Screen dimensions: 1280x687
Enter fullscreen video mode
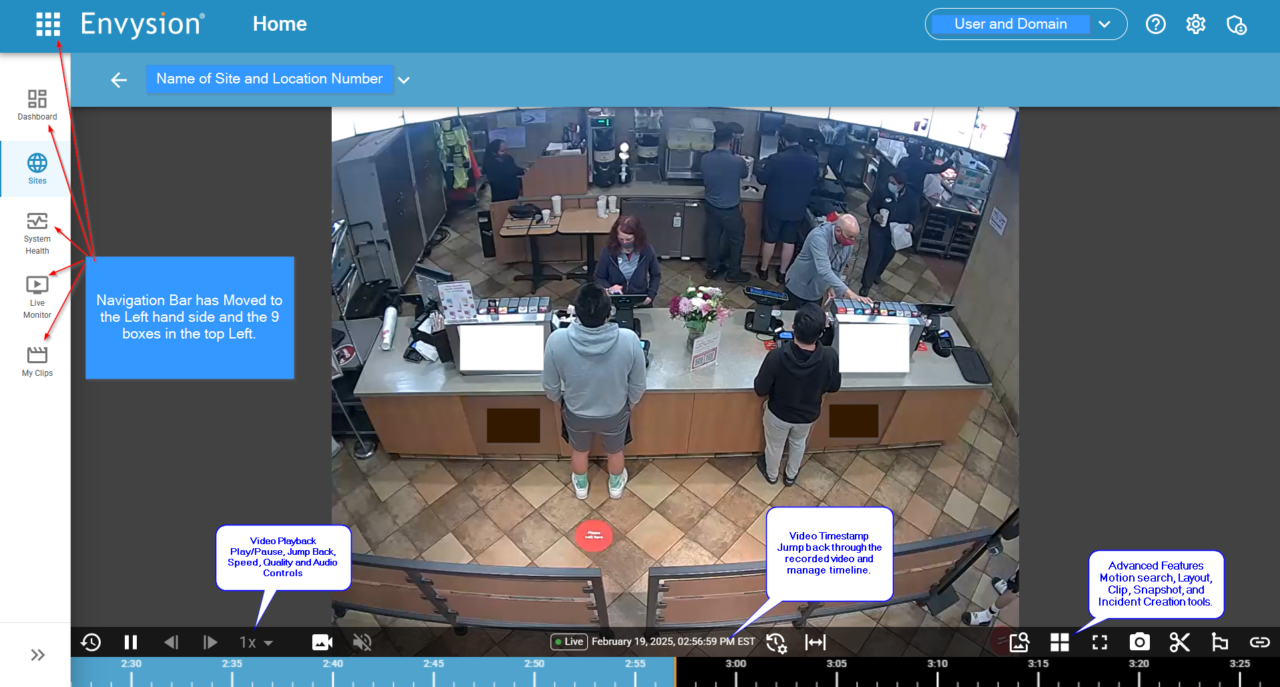[x=1100, y=642]
